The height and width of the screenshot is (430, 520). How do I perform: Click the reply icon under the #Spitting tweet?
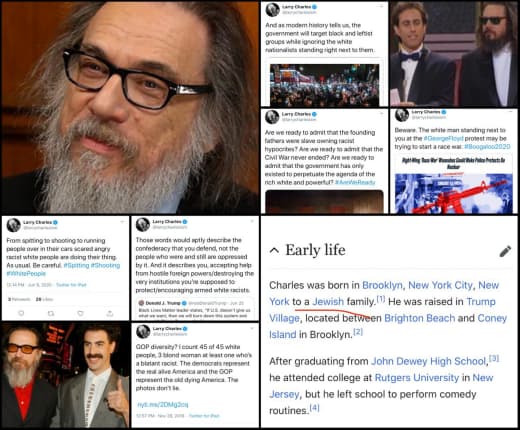(21, 313)
